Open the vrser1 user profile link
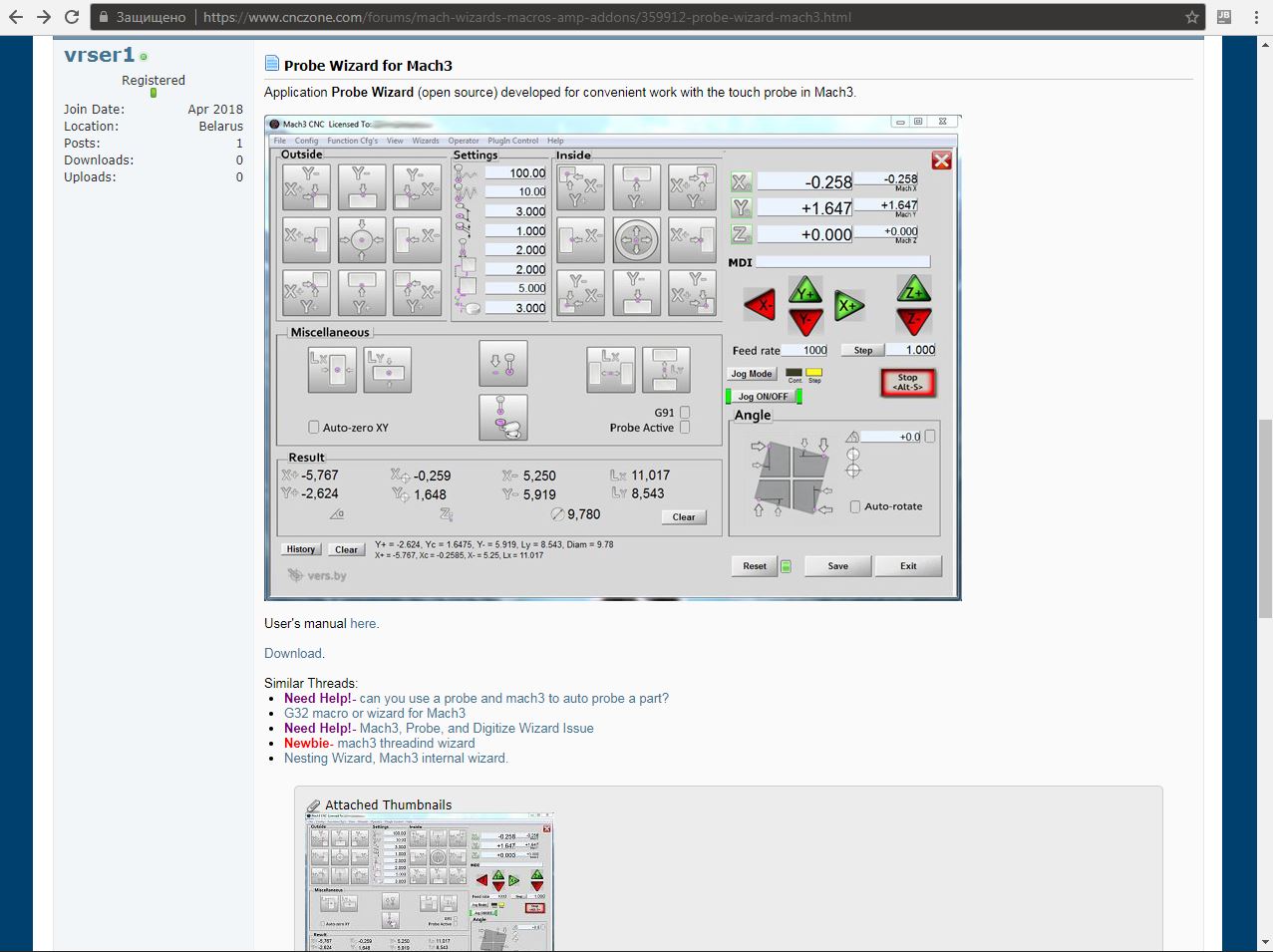This screenshot has width=1273, height=952. tap(99, 55)
